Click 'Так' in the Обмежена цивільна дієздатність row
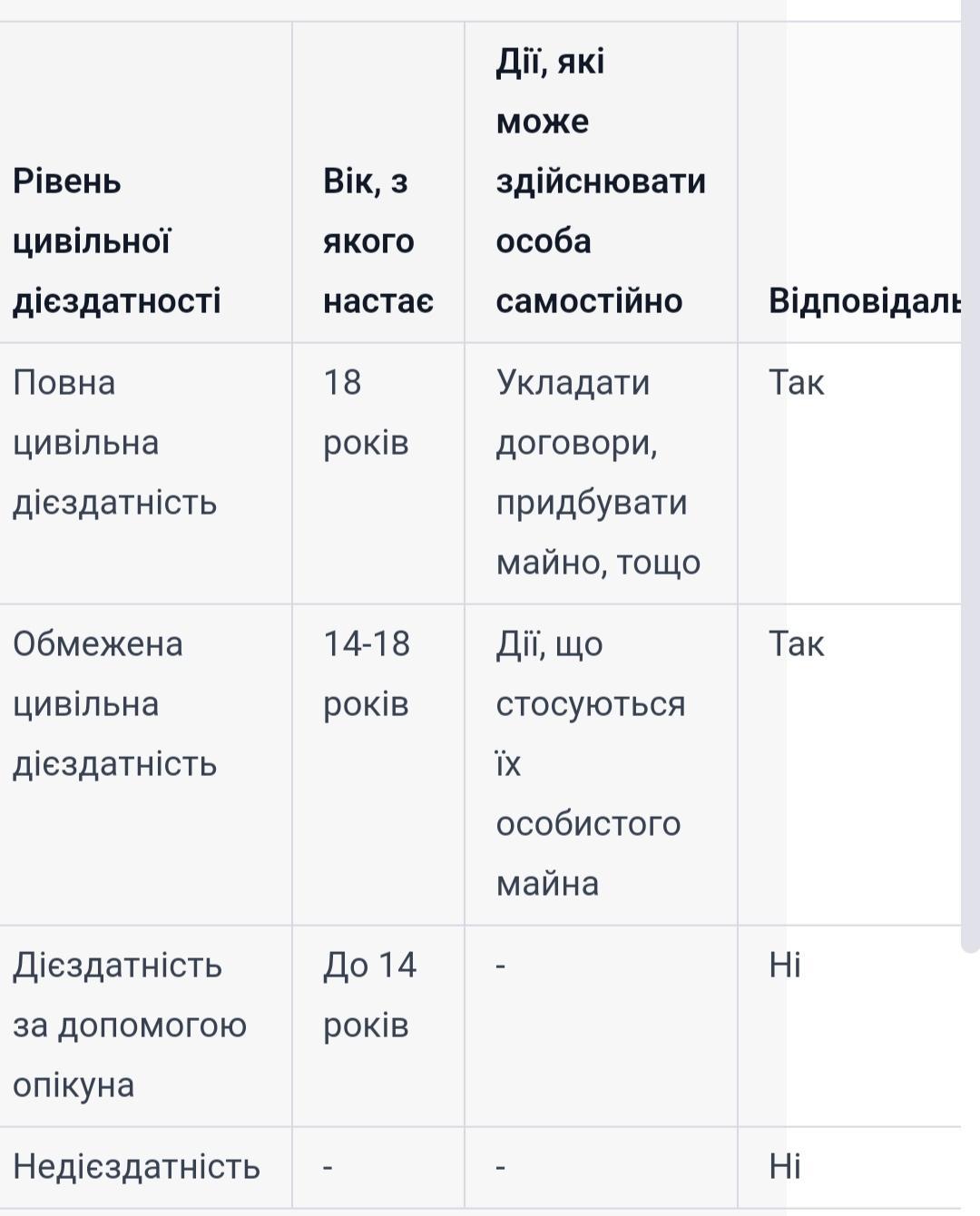 click(796, 644)
